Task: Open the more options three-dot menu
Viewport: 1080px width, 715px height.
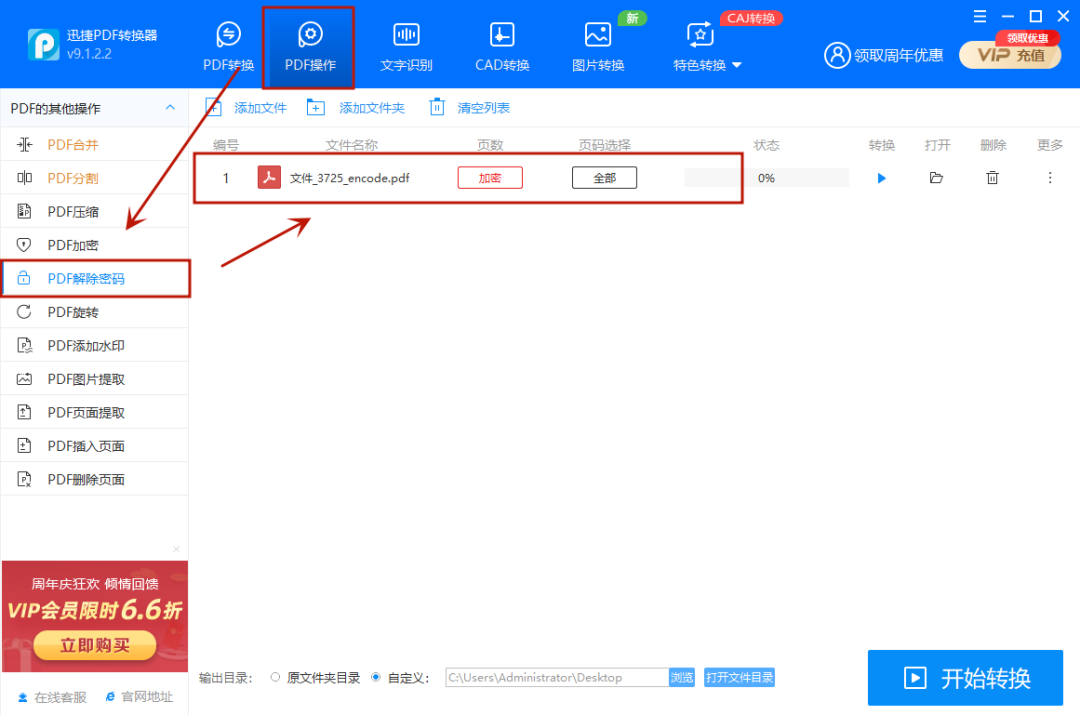Action: click(x=1050, y=178)
